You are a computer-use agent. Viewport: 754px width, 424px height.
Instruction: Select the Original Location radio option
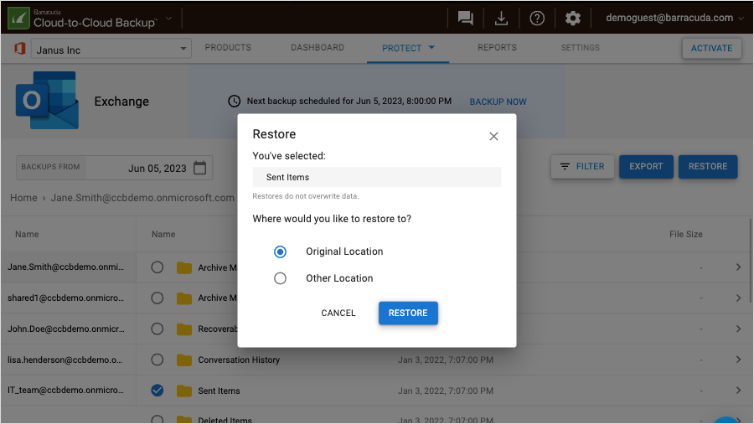click(280, 252)
